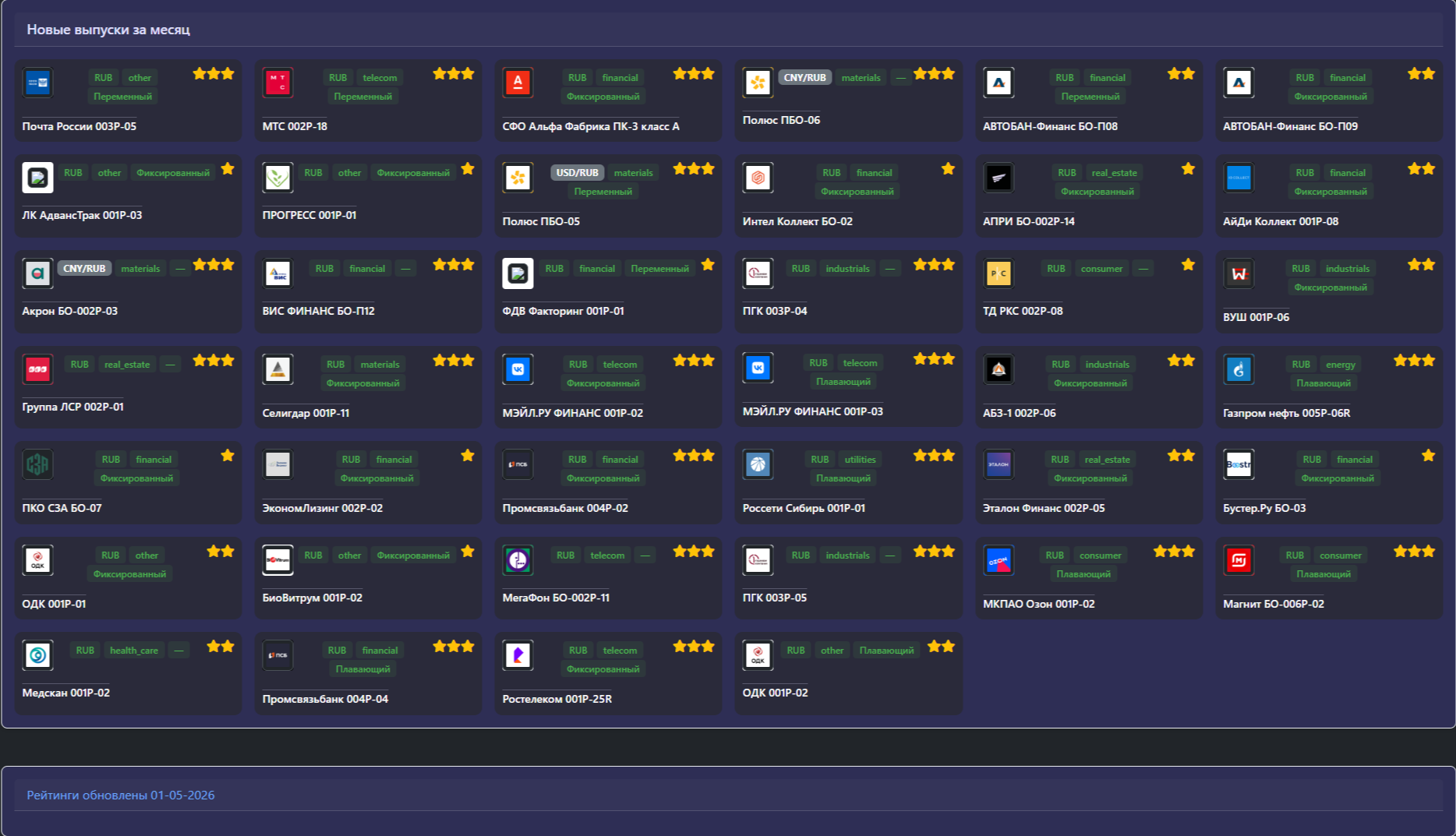Click the Эталон Финанс 002P-05 logo
The height and width of the screenshot is (836, 1456).
pos(998,464)
